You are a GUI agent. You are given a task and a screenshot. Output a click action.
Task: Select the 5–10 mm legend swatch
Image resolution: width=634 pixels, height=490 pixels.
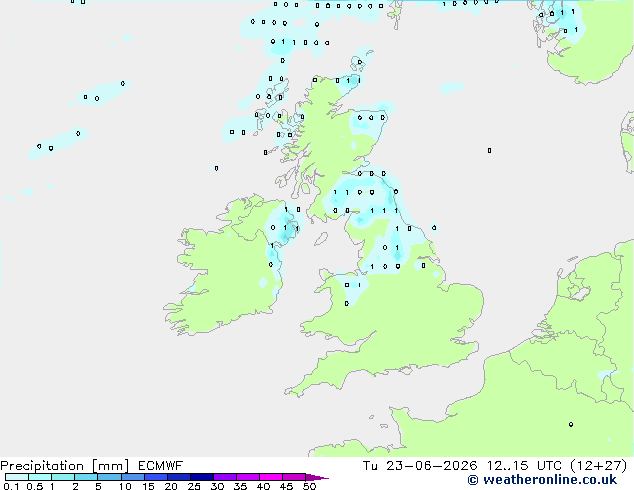[x=109, y=477]
